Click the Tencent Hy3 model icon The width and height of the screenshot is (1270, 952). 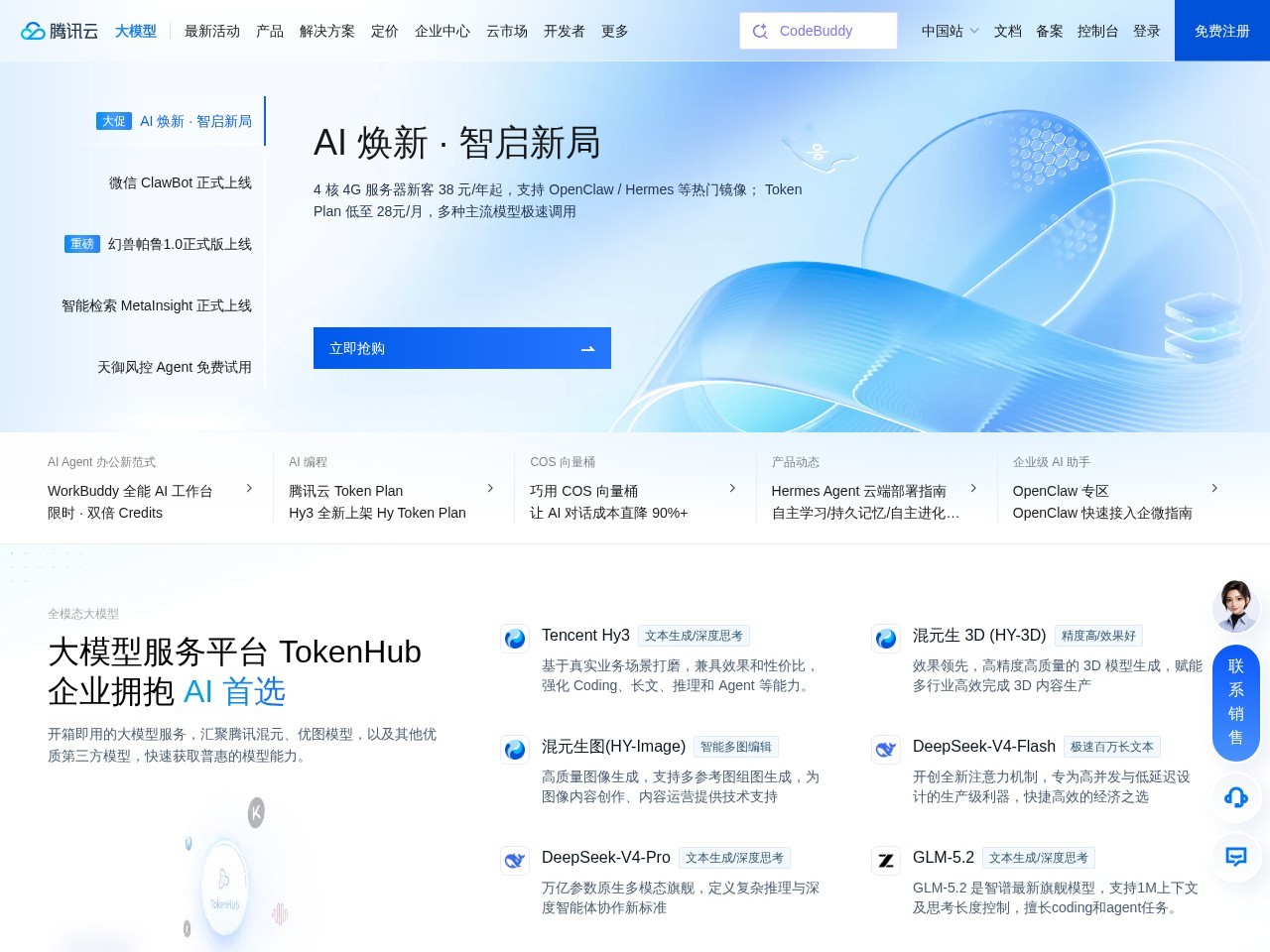[515, 639]
